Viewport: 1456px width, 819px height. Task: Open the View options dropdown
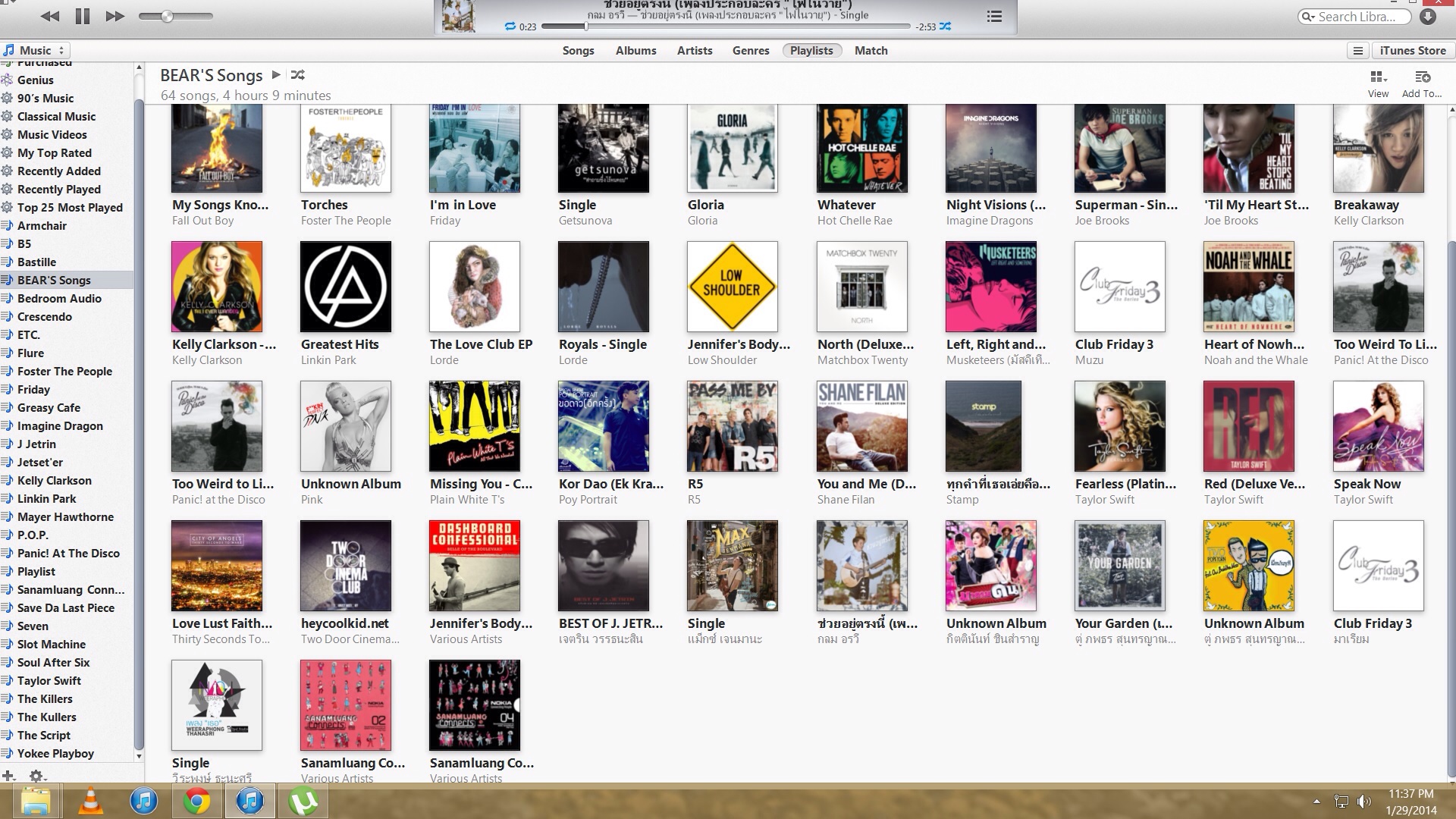(x=1379, y=84)
